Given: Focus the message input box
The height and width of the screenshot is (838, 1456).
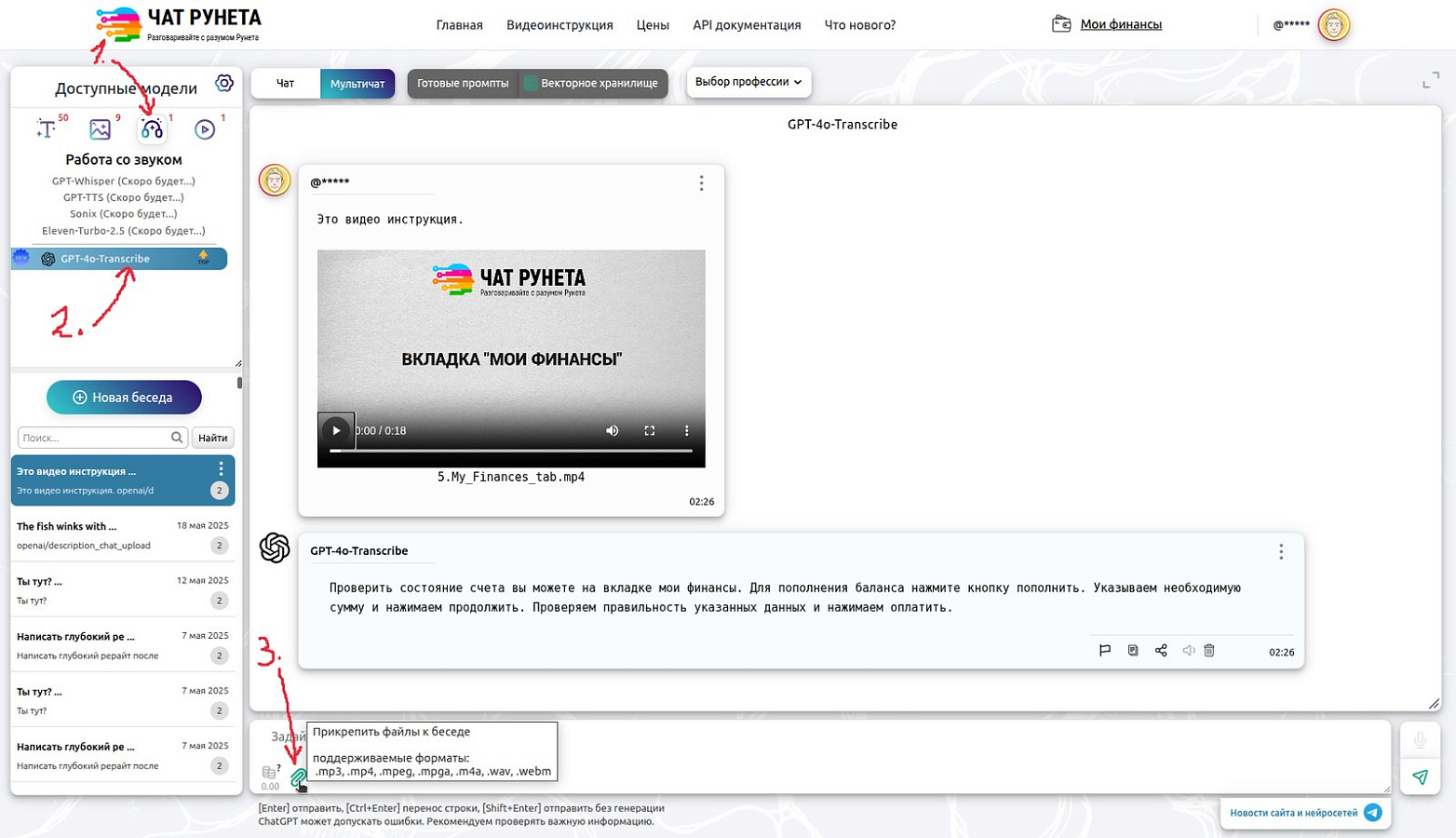Looking at the screenshot, I should [819, 756].
